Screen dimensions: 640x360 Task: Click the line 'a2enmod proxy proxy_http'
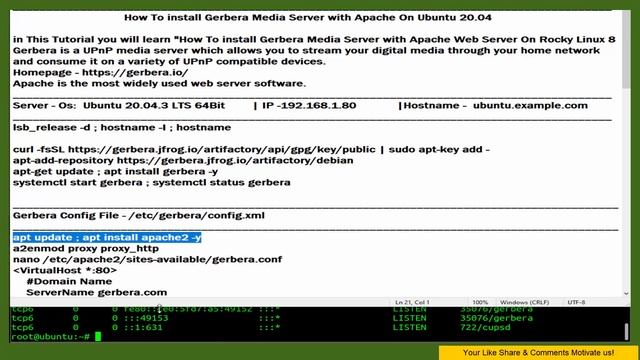[86, 249]
